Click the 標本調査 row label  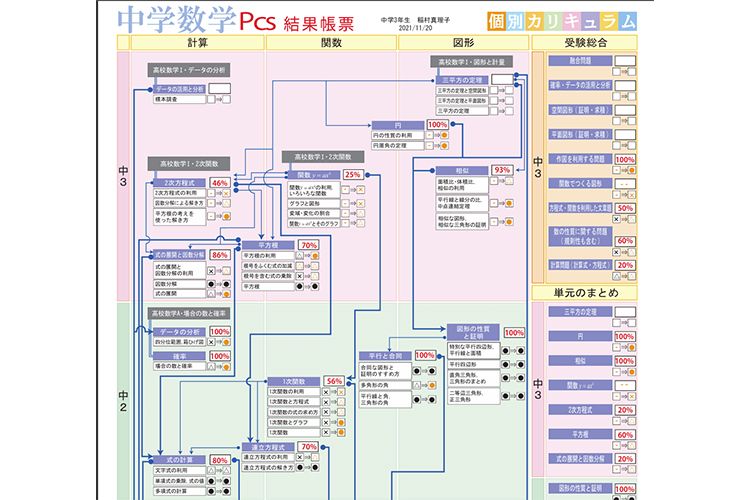pos(179,99)
